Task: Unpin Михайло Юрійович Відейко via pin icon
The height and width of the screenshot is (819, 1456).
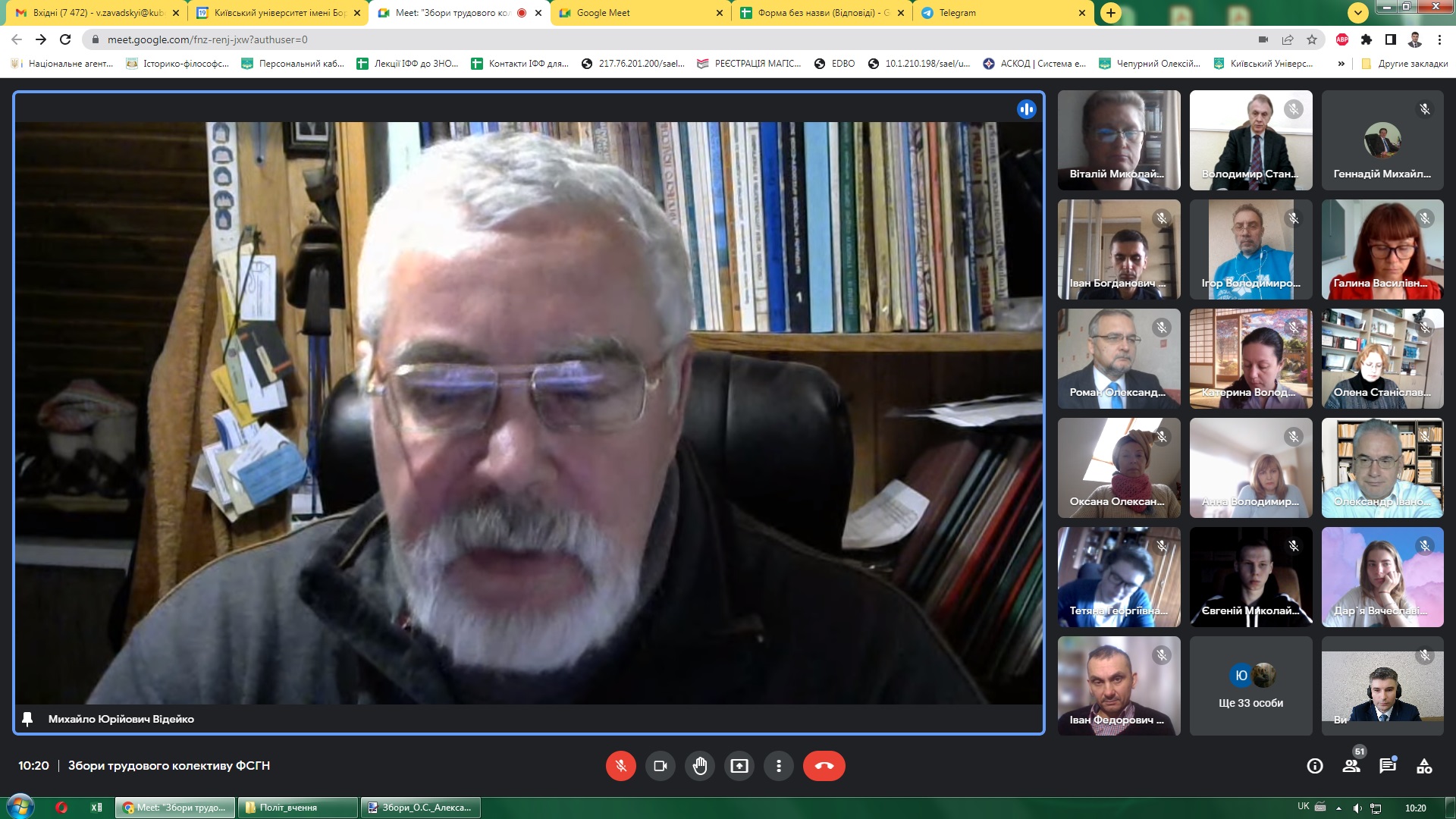Action: click(27, 719)
